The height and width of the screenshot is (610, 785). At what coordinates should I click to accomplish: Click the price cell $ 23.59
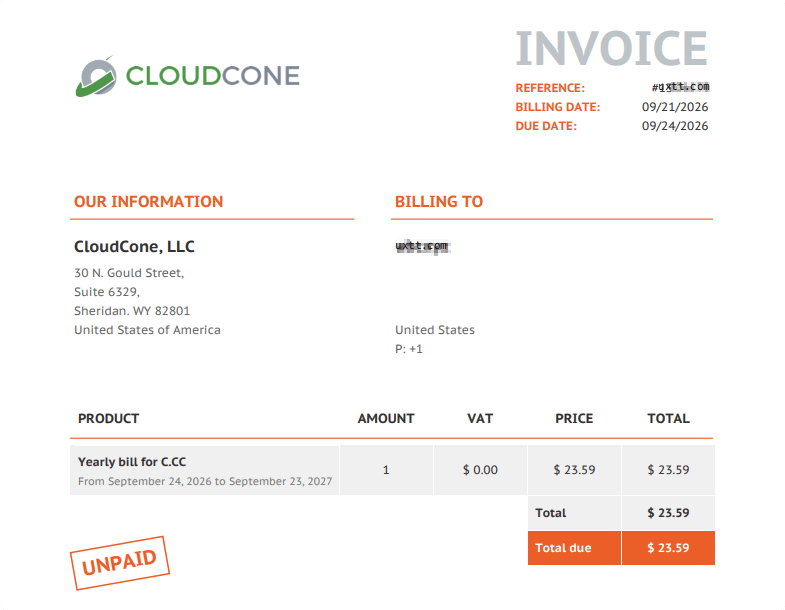[x=574, y=470]
